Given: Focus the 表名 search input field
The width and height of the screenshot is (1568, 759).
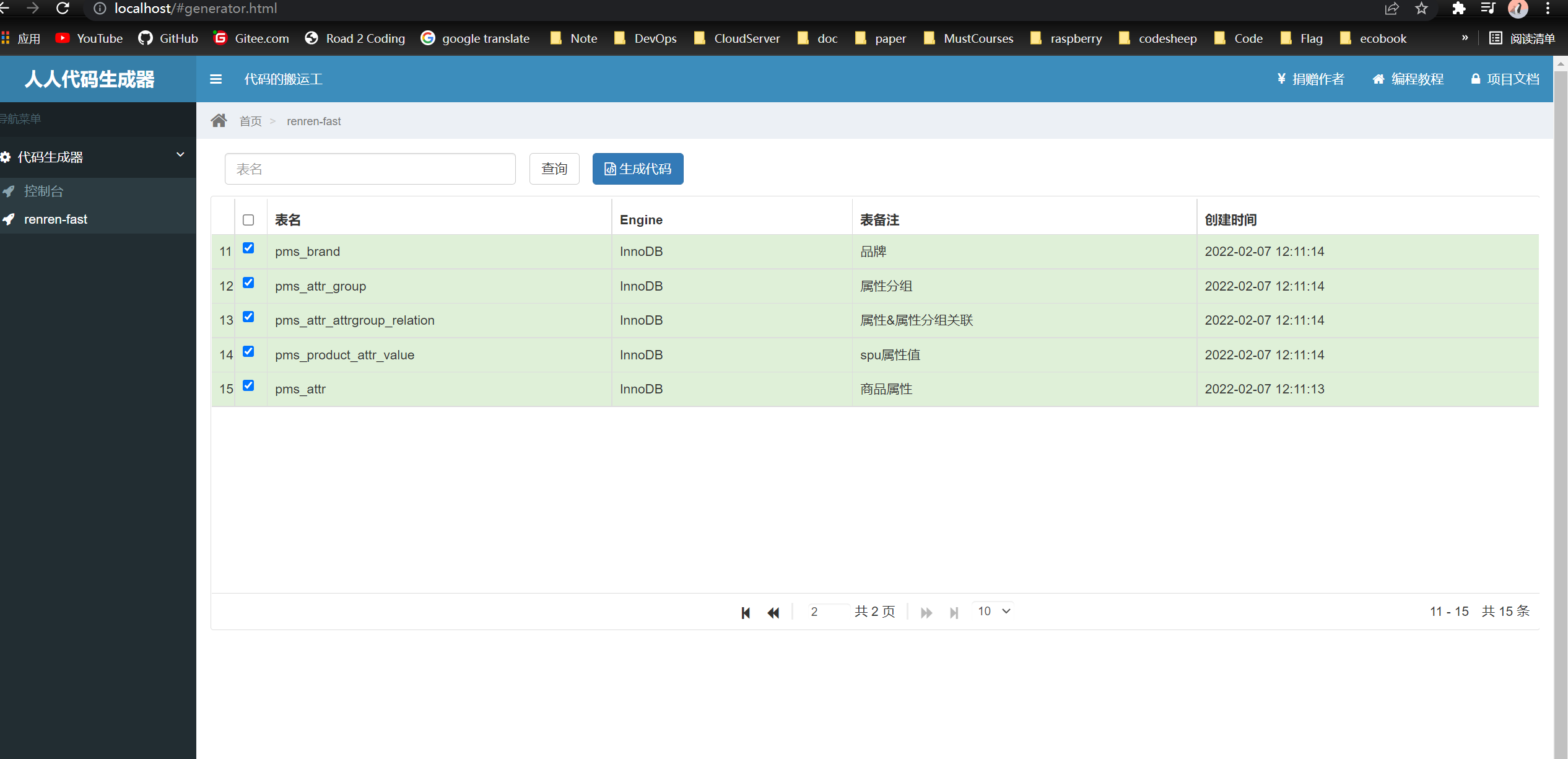Looking at the screenshot, I should (370, 169).
